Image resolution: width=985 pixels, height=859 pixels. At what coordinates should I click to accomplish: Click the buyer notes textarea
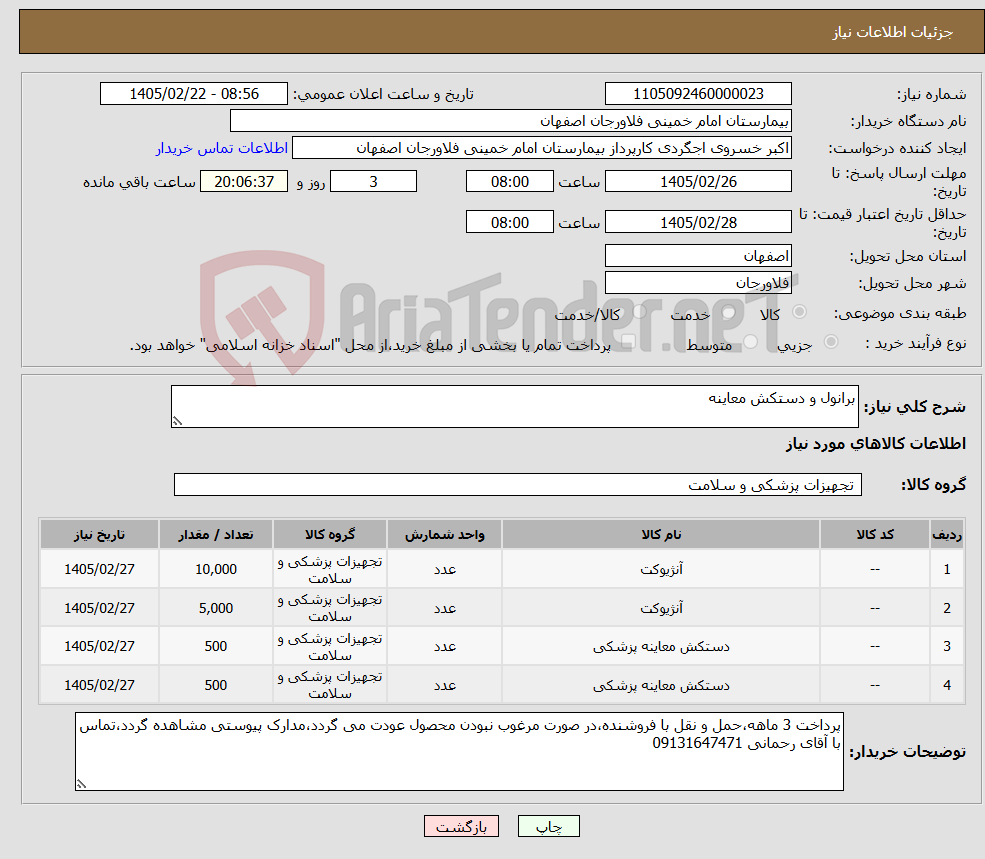[459, 752]
